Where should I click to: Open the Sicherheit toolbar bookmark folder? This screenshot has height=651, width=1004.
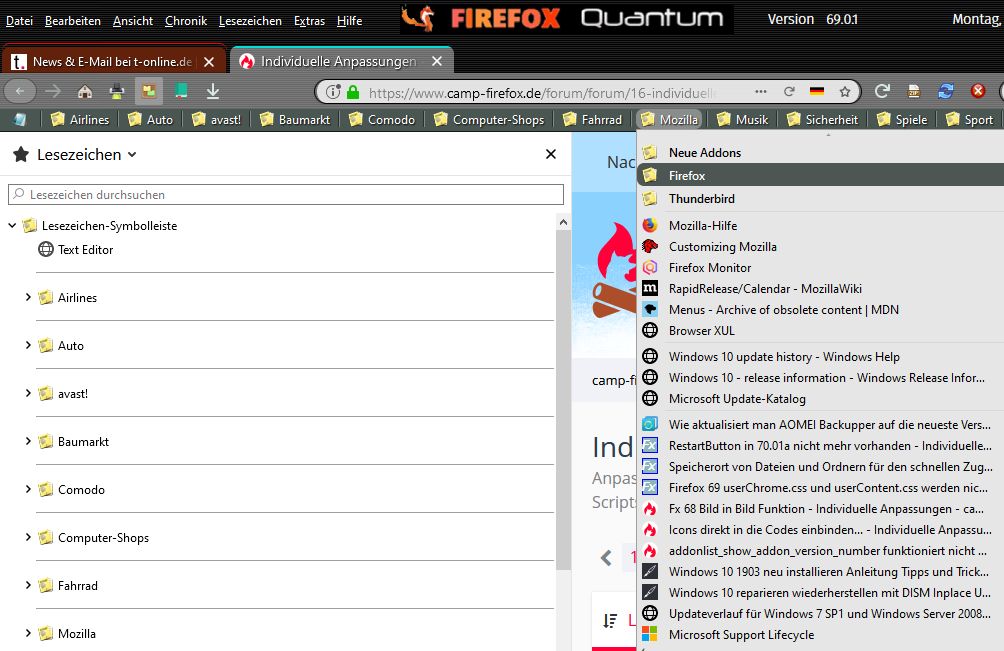click(x=822, y=119)
